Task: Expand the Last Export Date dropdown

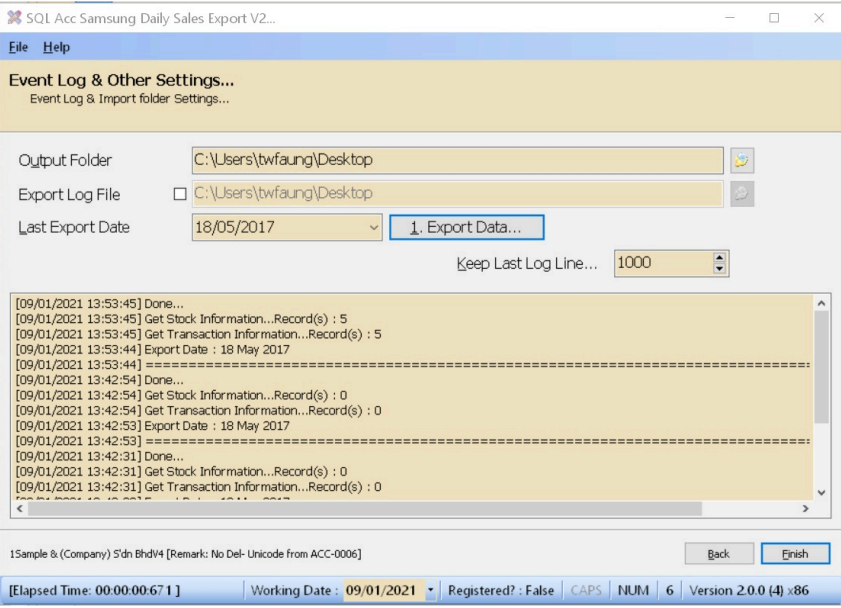Action: click(374, 228)
